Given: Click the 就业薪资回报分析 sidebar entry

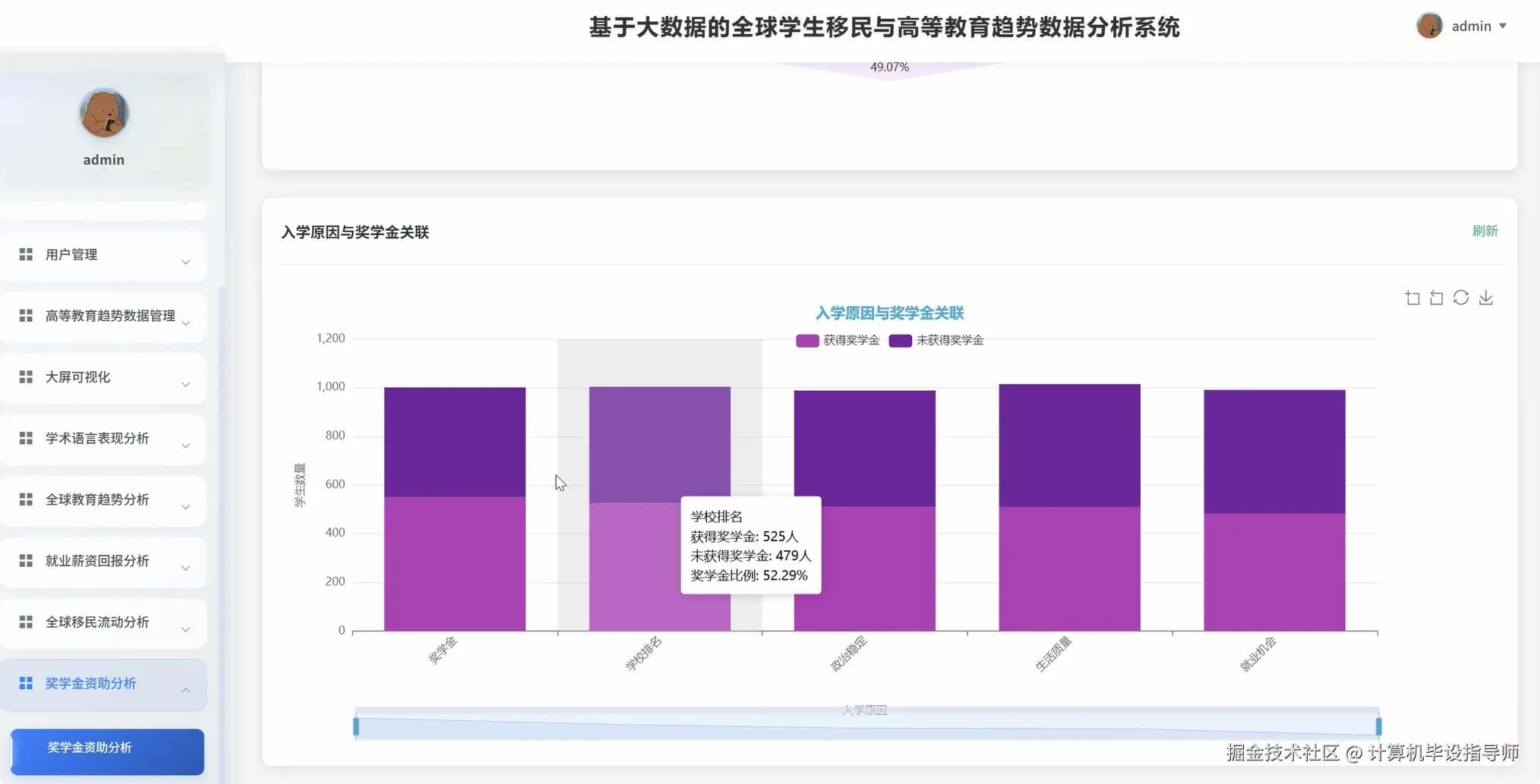Looking at the screenshot, I should 105,561.
